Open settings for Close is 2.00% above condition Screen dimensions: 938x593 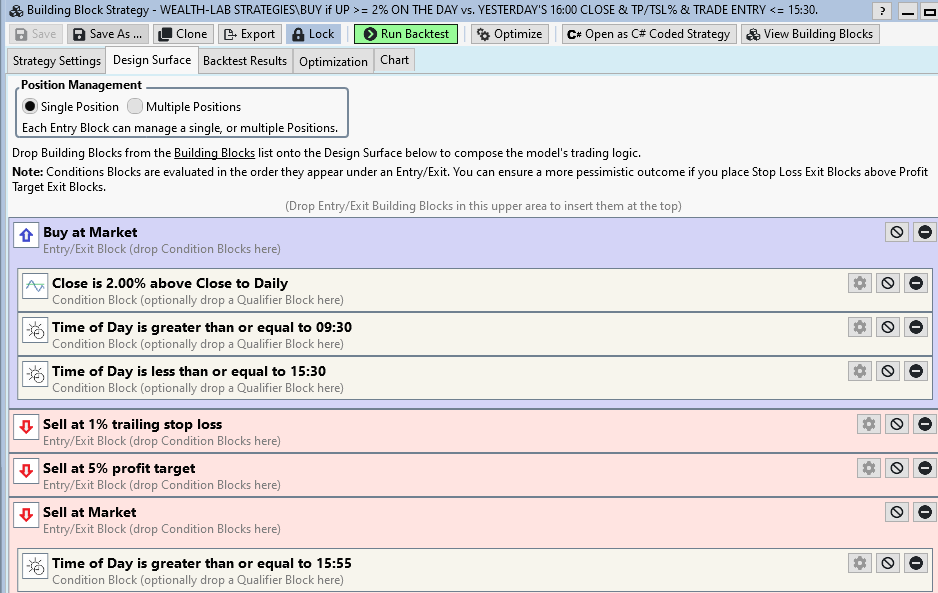pyautogui.click(x=860, y=283)
